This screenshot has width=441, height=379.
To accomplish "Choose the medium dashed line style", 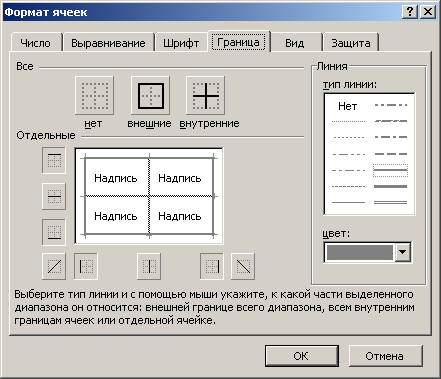I will click(391, 154).
